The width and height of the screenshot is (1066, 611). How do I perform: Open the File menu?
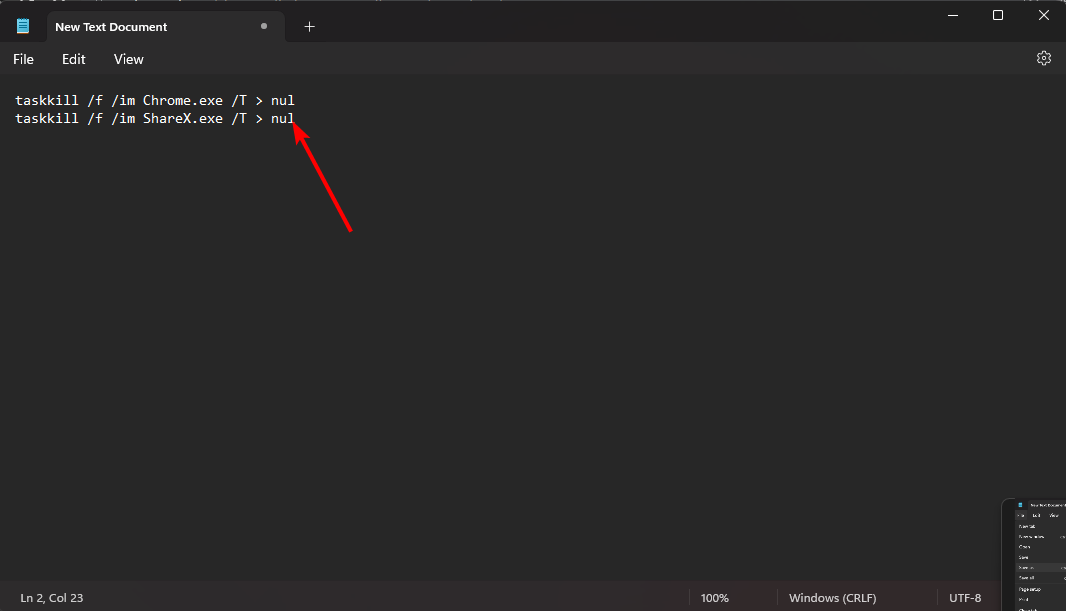click(23, 59)
